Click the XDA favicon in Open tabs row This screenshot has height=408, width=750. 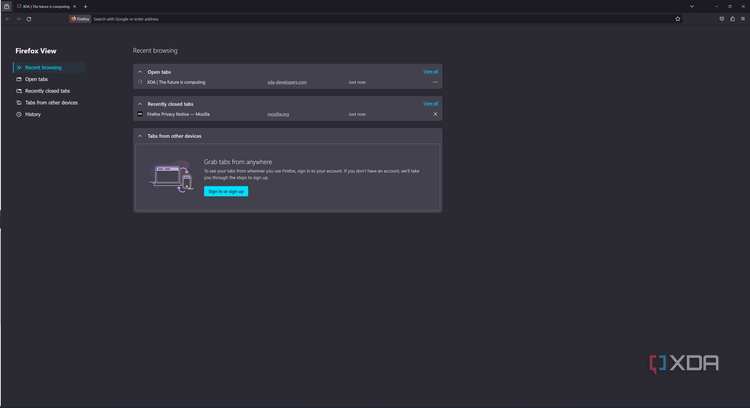[140, 82]
